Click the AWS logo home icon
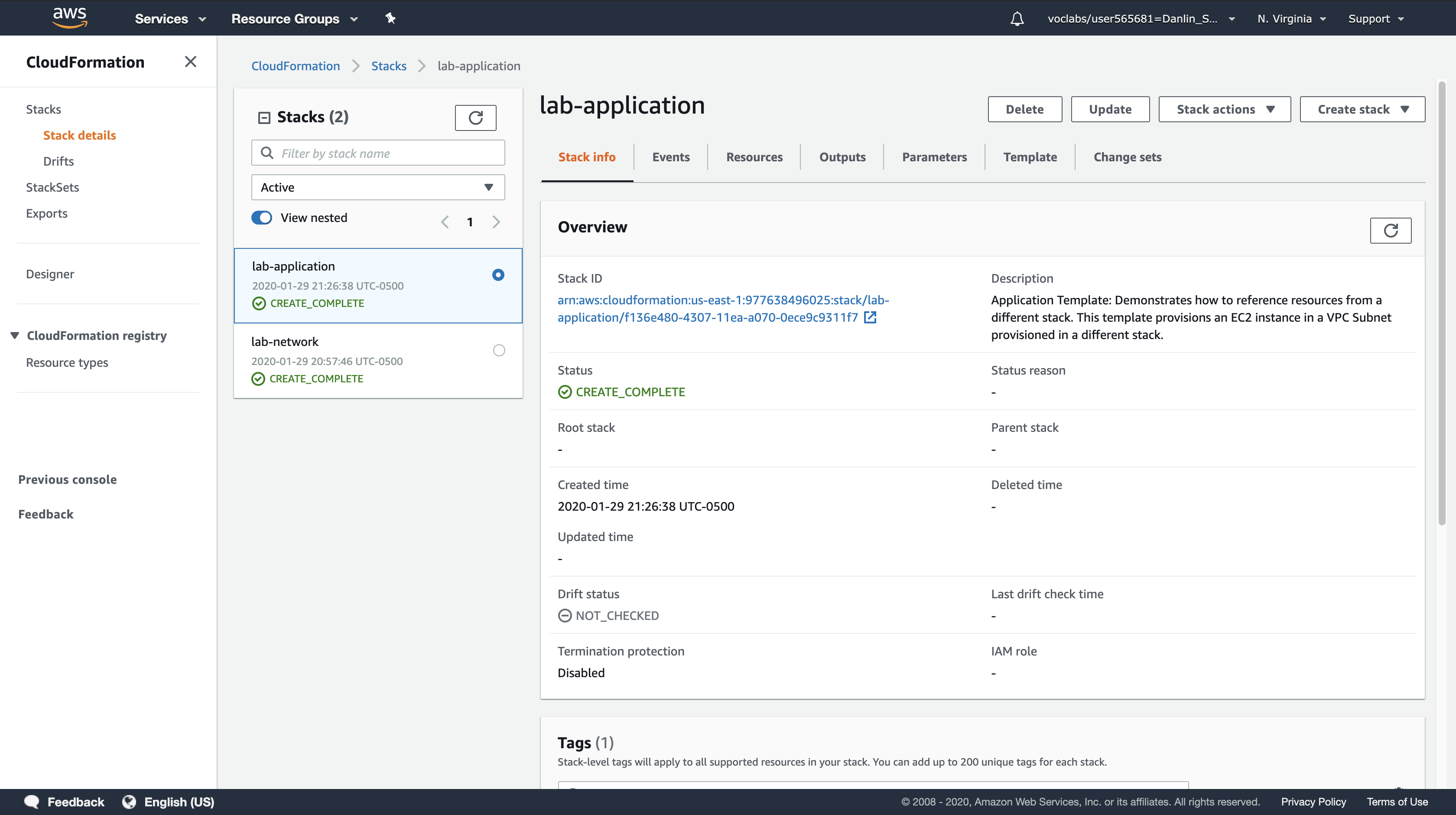1456x815 pixels. coord(69,17)
